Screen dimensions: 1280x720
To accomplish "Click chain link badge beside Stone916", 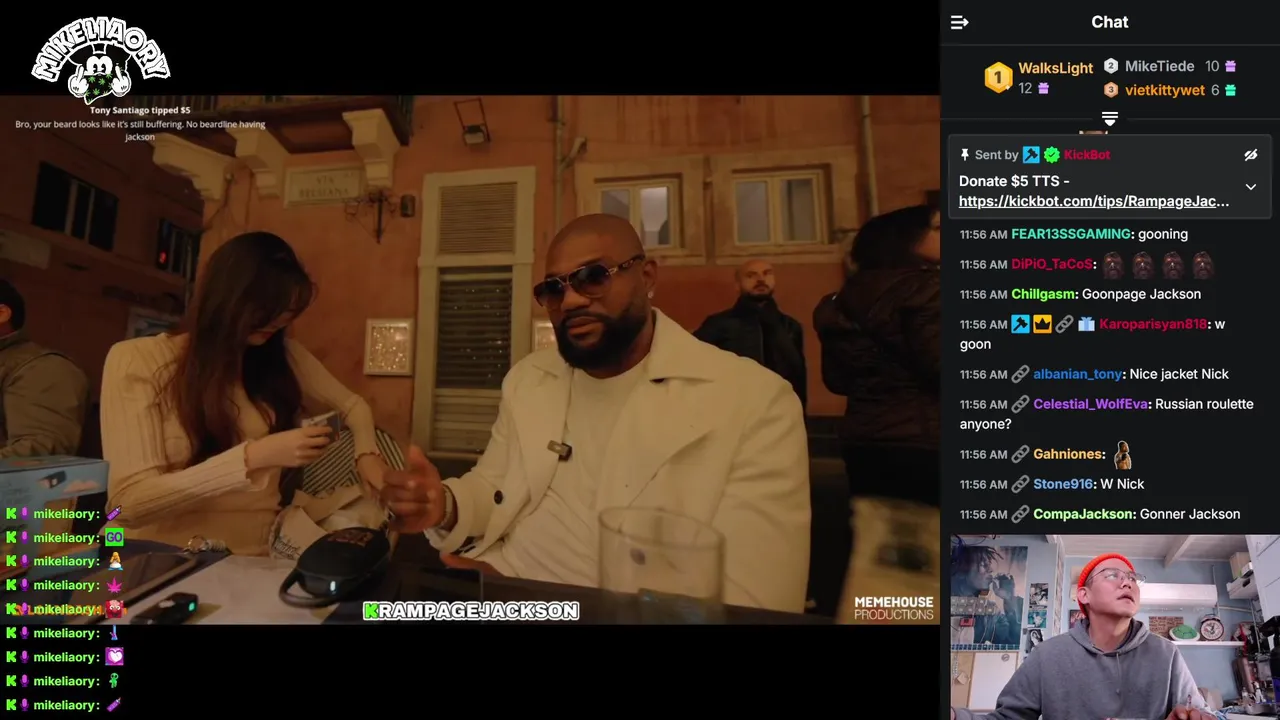I will (1020, 484).
